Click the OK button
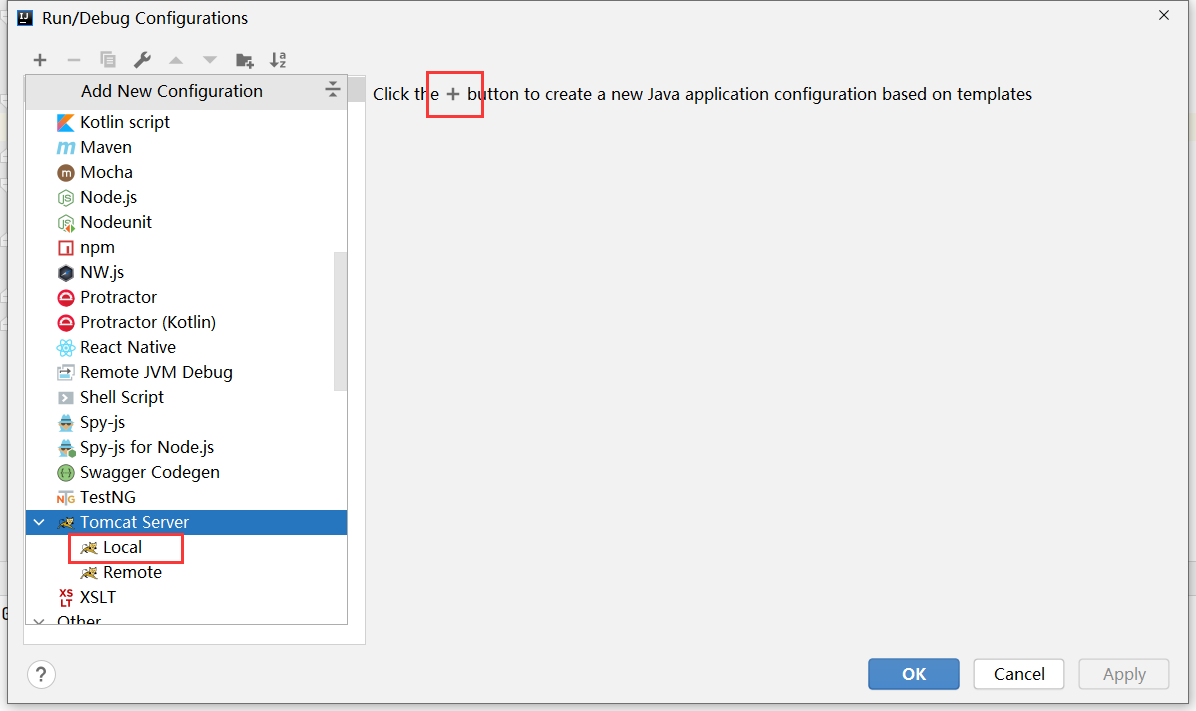Viewport: 1196px width, 711px height. point(914,674)
